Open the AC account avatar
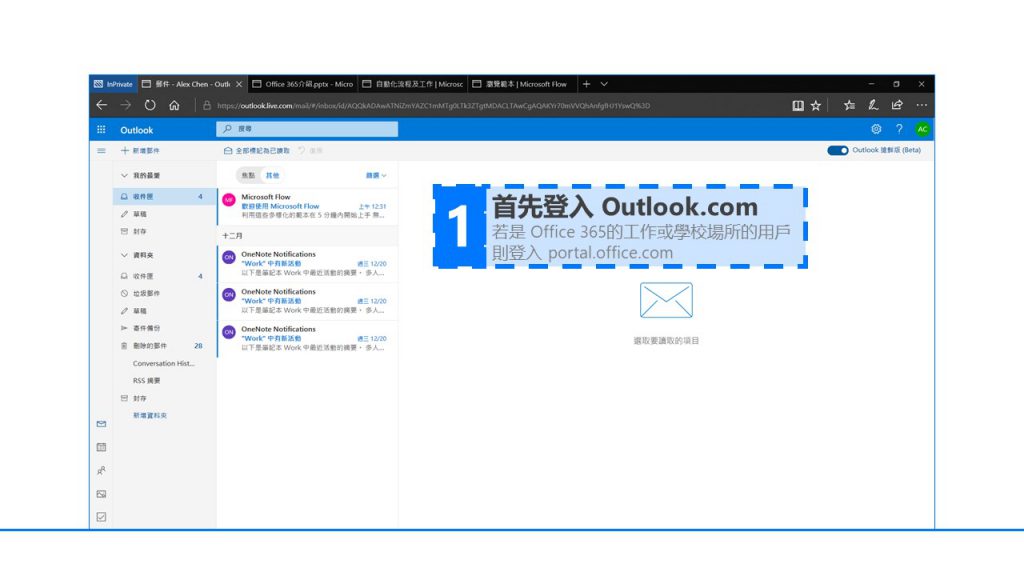Viewport: 1024px width, 576px height. (922, 129)
